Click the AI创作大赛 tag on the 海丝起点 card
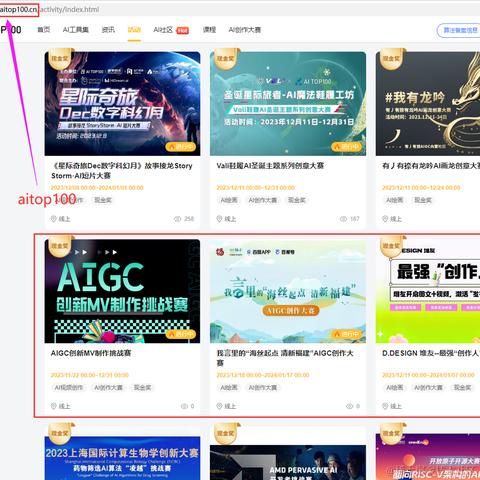This screenshot has width=480, height=480. pyautogui.click(x=263, y=387)
